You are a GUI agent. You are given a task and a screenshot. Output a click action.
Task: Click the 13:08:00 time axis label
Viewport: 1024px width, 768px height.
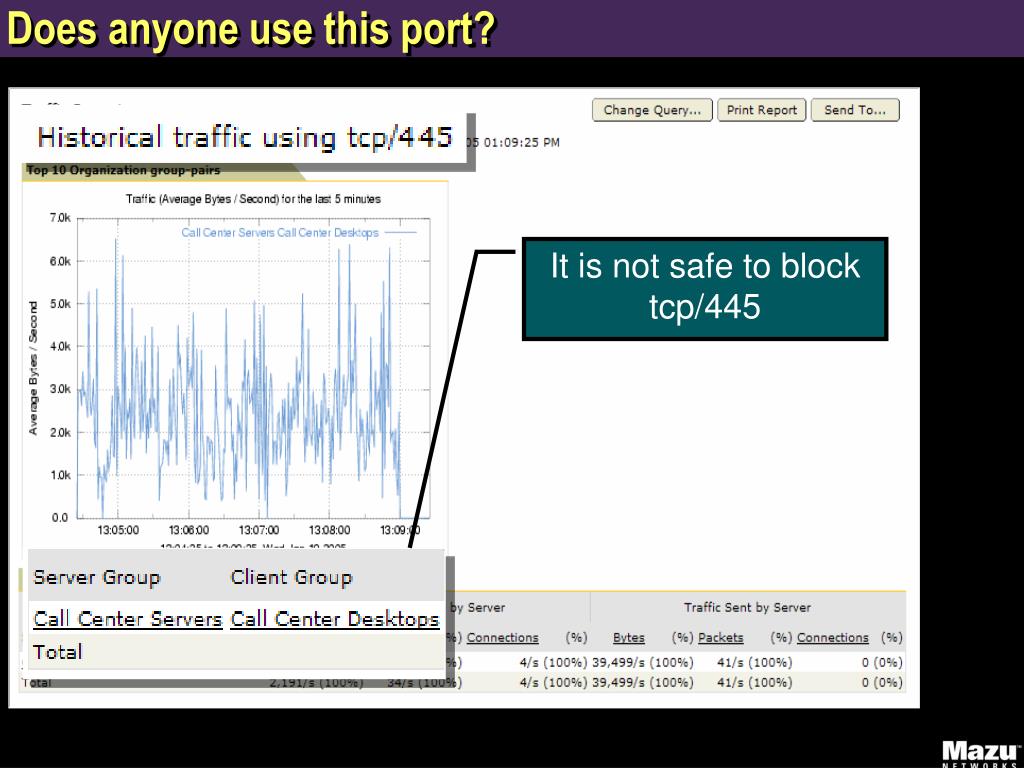[329, 530]
